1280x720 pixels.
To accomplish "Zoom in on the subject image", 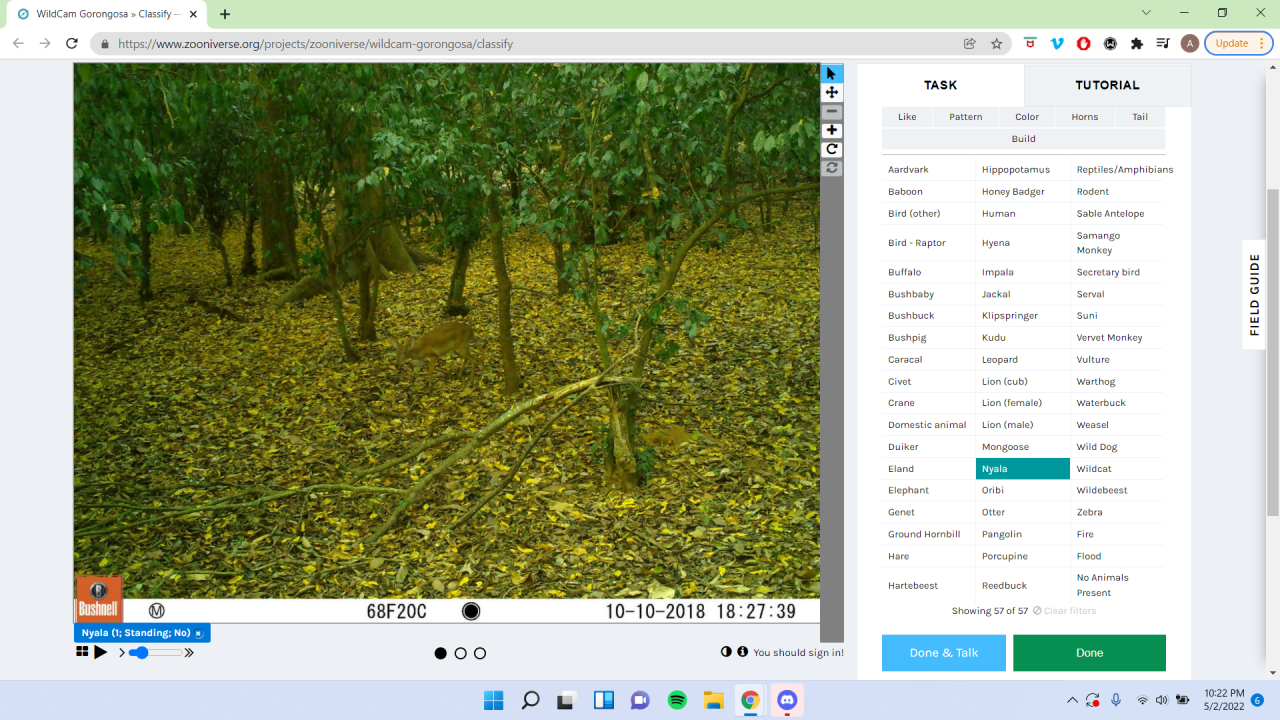I will [831, 130].
